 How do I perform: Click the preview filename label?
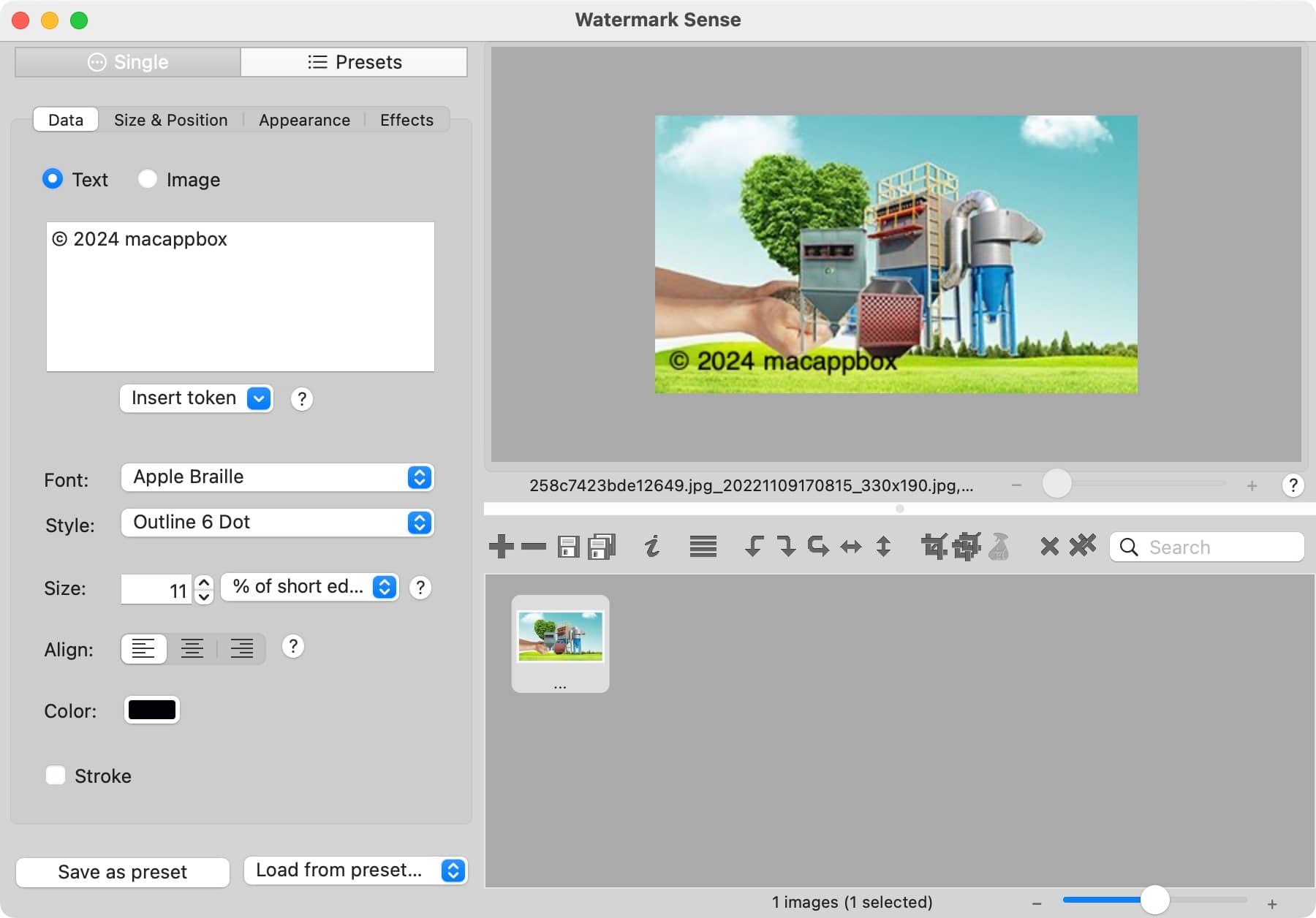(x=751, y=485)
